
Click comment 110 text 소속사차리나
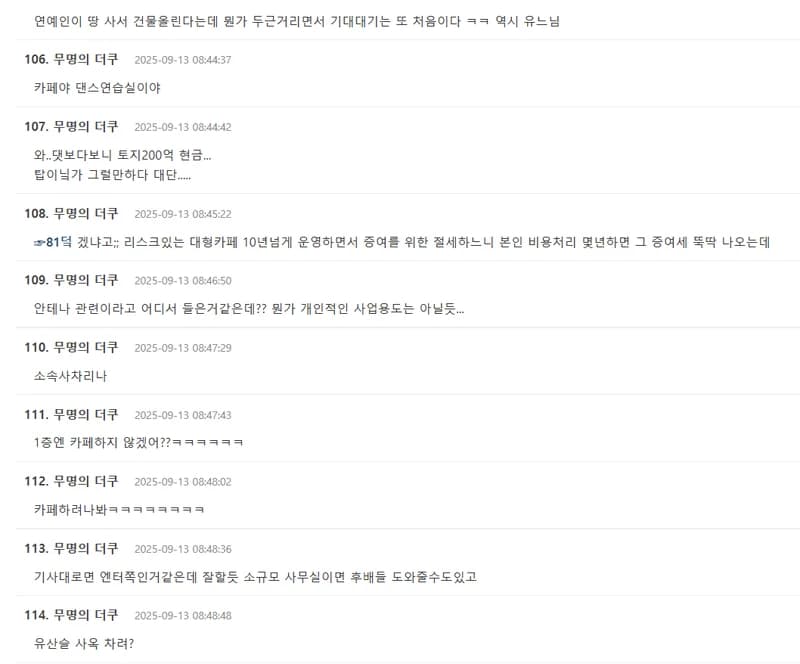click(x=70, y=376)
